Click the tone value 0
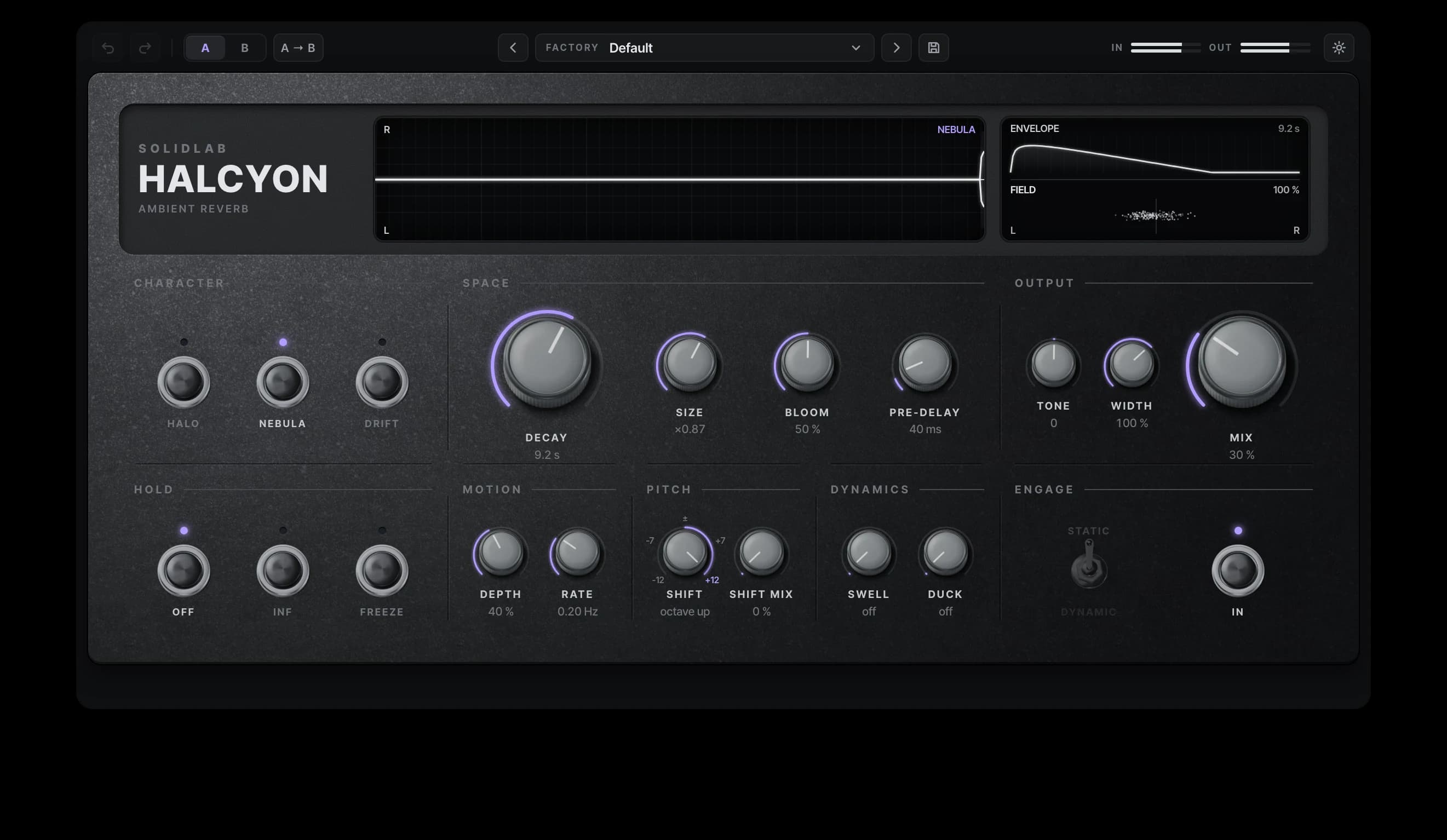The height and width of the screenshot is (840, 1447). coord(1054,423)
